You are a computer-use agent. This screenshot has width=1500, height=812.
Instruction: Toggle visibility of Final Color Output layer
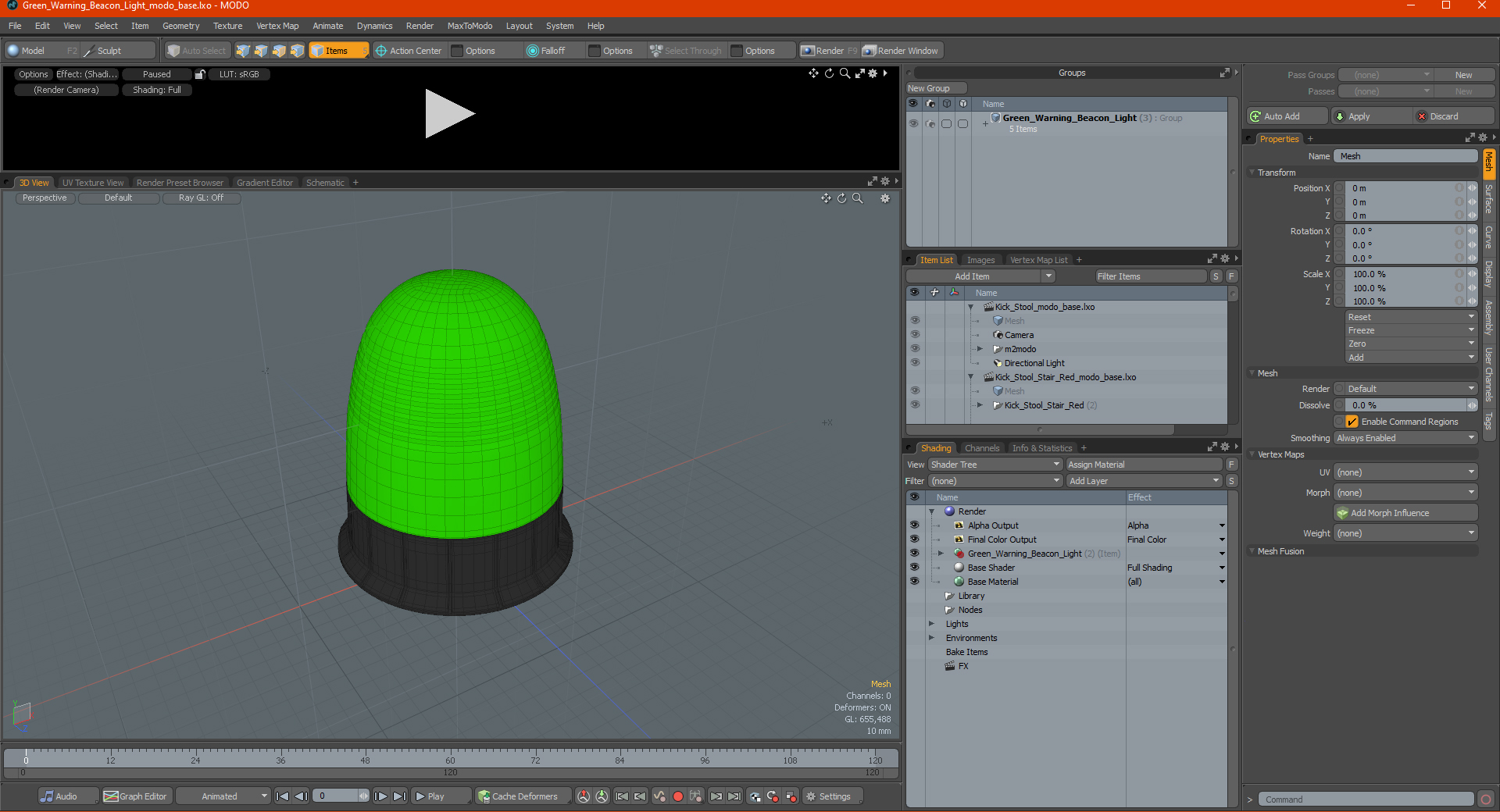(915, 540)
